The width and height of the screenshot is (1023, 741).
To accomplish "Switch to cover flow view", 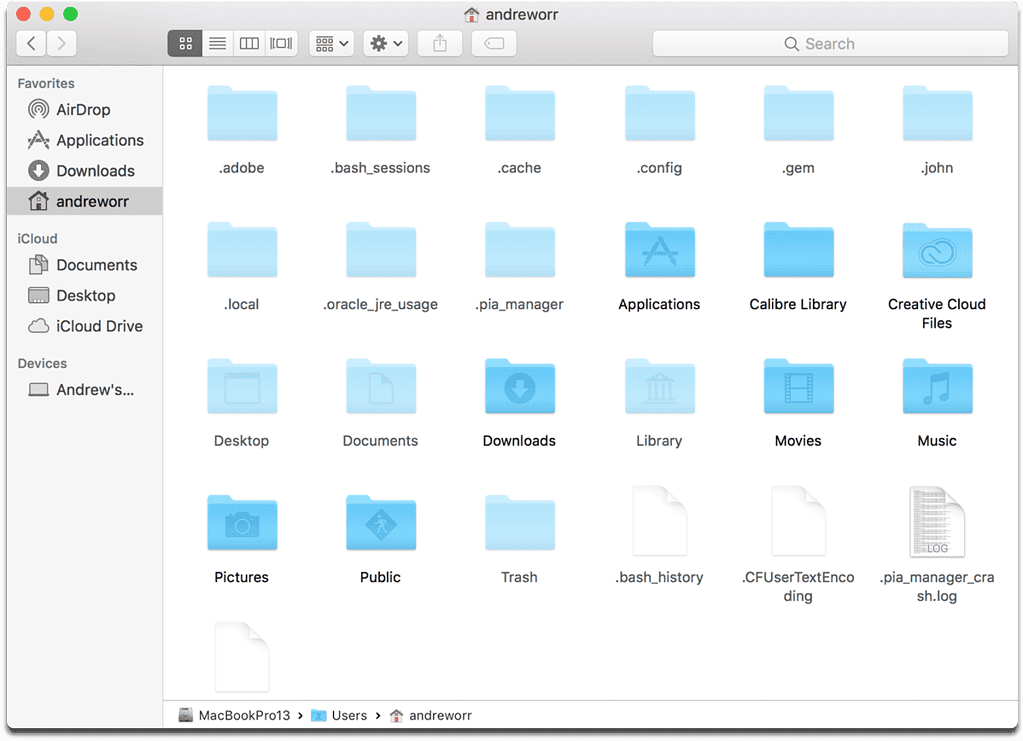I will click(281, 43).
